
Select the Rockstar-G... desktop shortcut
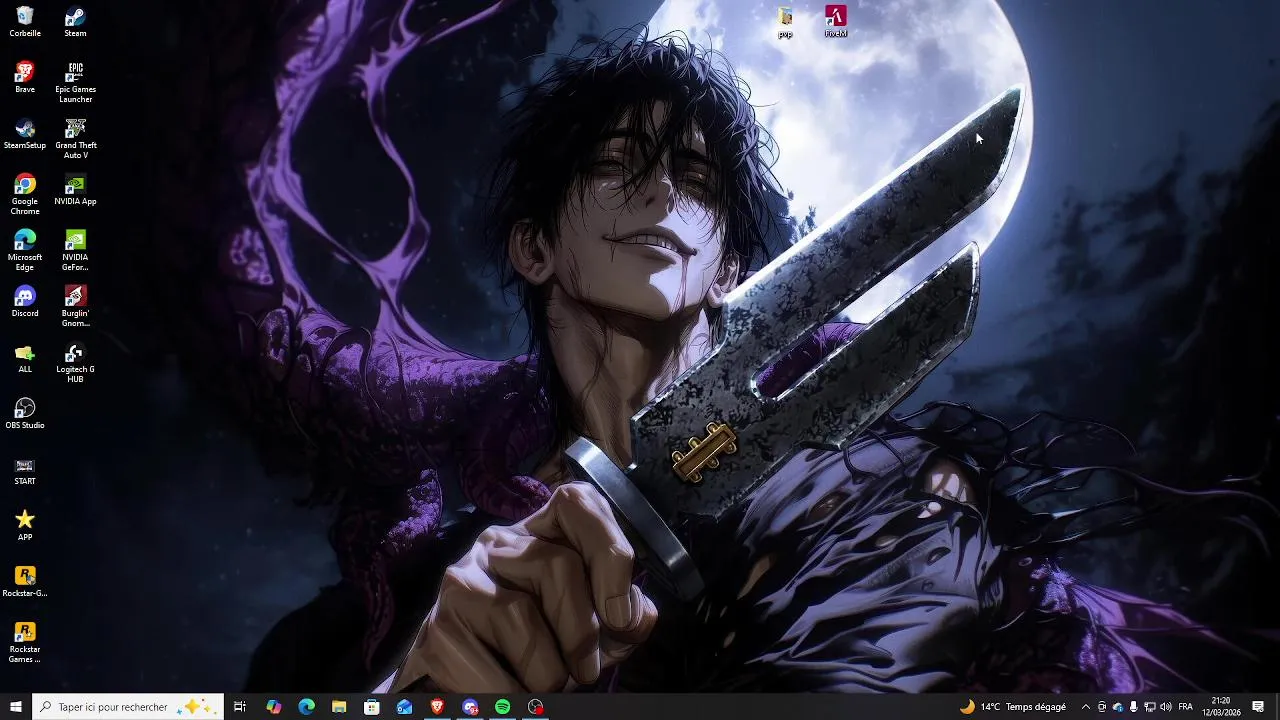coord(25,582)
